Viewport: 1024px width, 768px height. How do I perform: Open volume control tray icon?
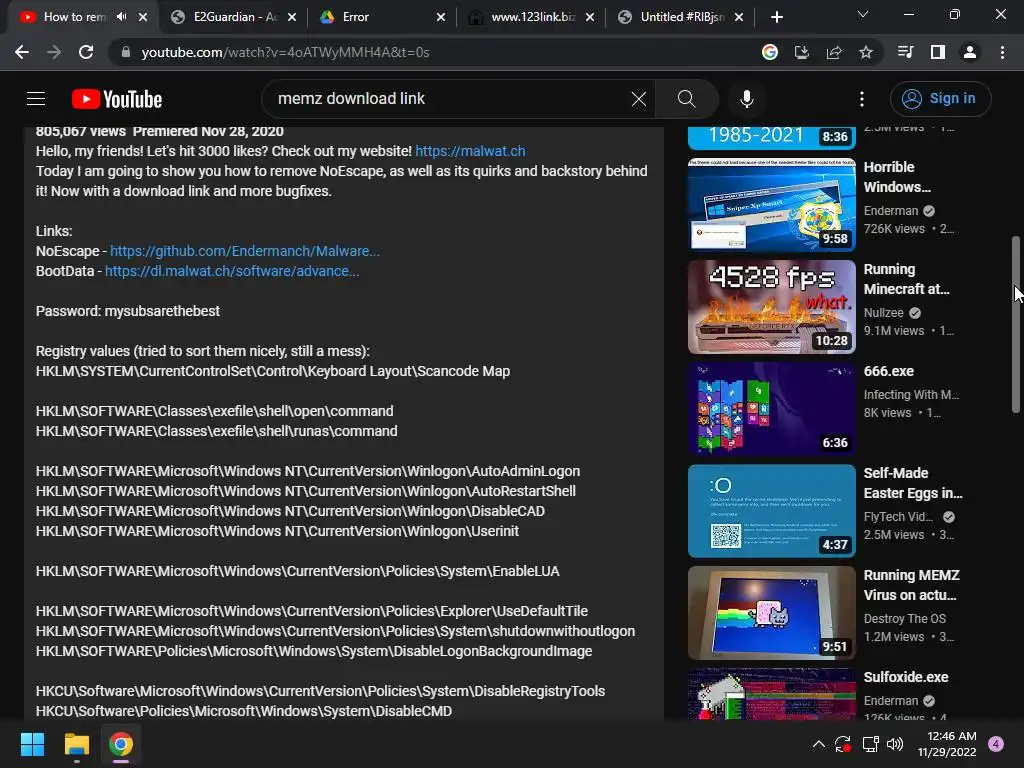895,744
